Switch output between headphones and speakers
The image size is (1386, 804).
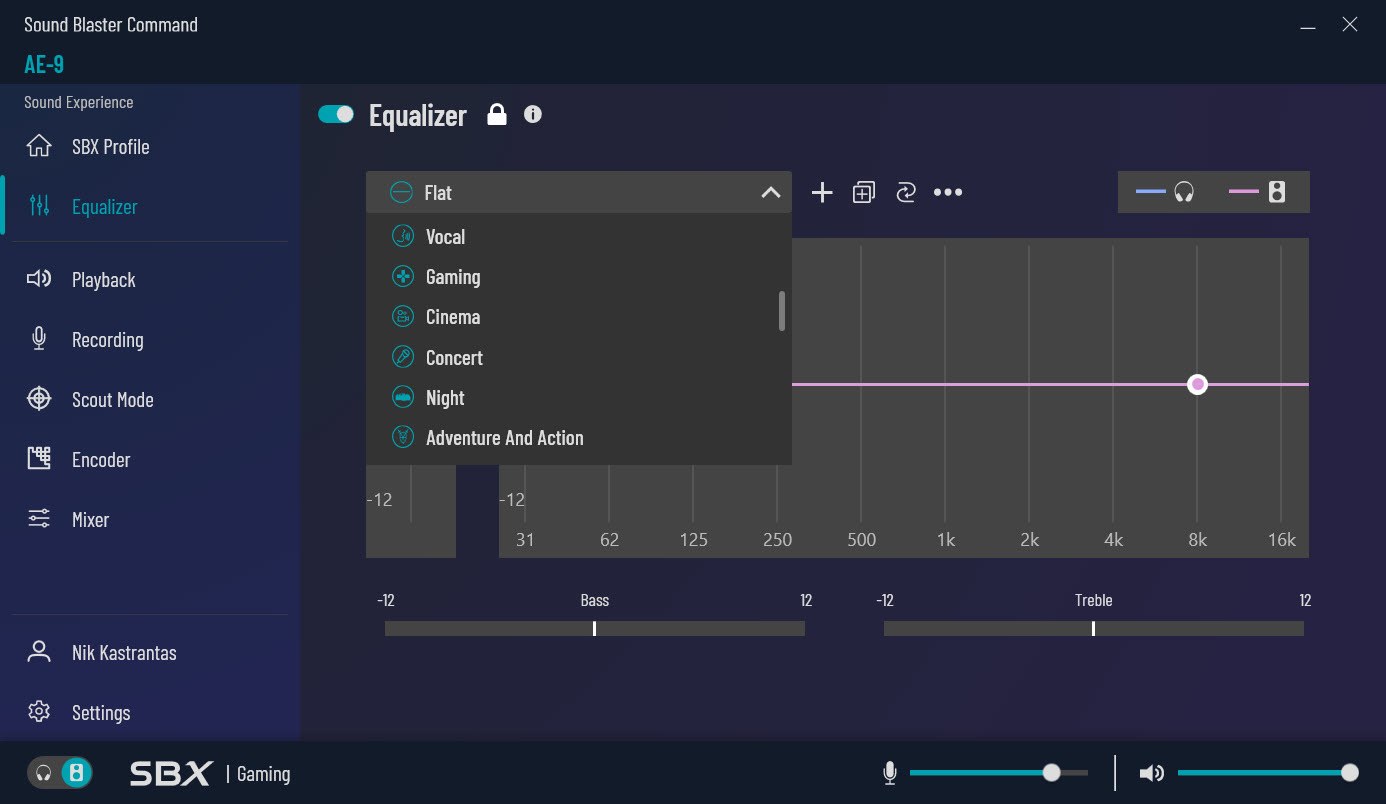[59, 773]
